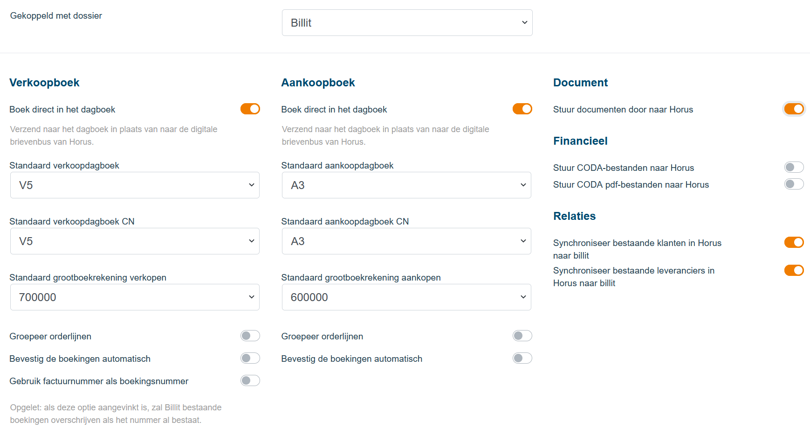
Task: Enable Groepeer orderlijnen in the Aankoopboek section
Action: point(522,336)
